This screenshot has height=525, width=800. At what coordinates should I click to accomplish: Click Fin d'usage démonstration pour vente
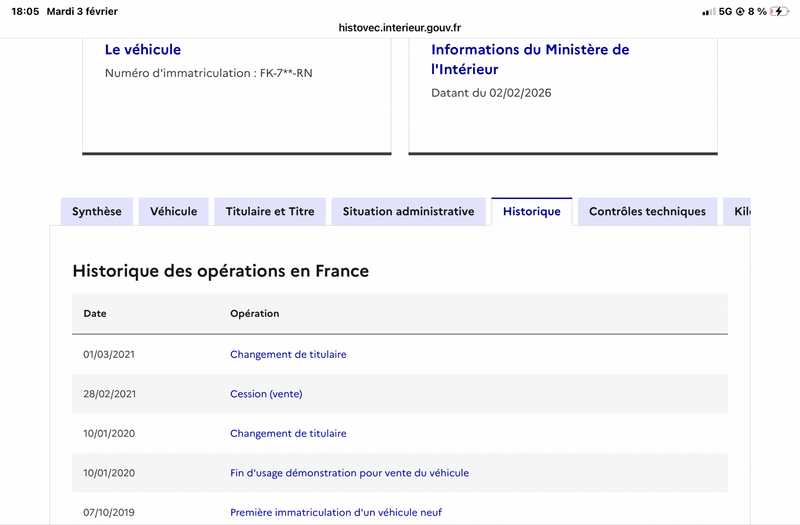tap(349, 473)
